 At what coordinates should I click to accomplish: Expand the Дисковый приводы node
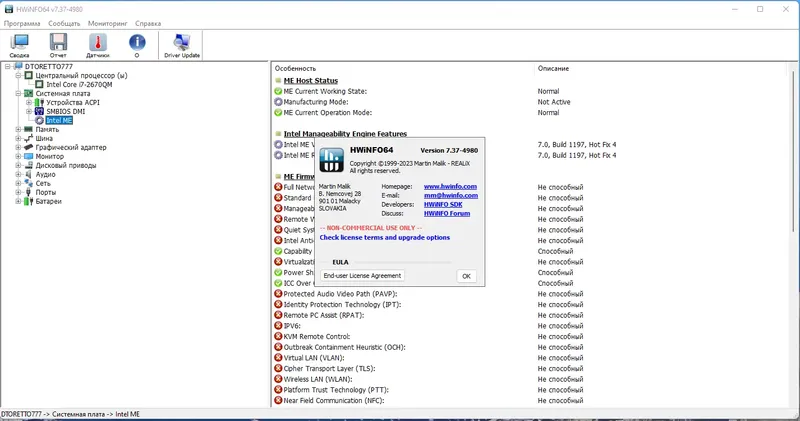[18, 165]
